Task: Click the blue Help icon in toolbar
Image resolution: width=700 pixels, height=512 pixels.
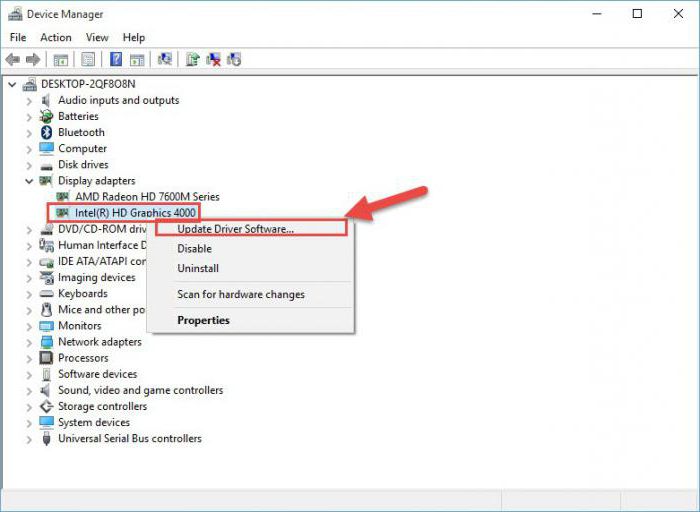Action: coord(116,60)
